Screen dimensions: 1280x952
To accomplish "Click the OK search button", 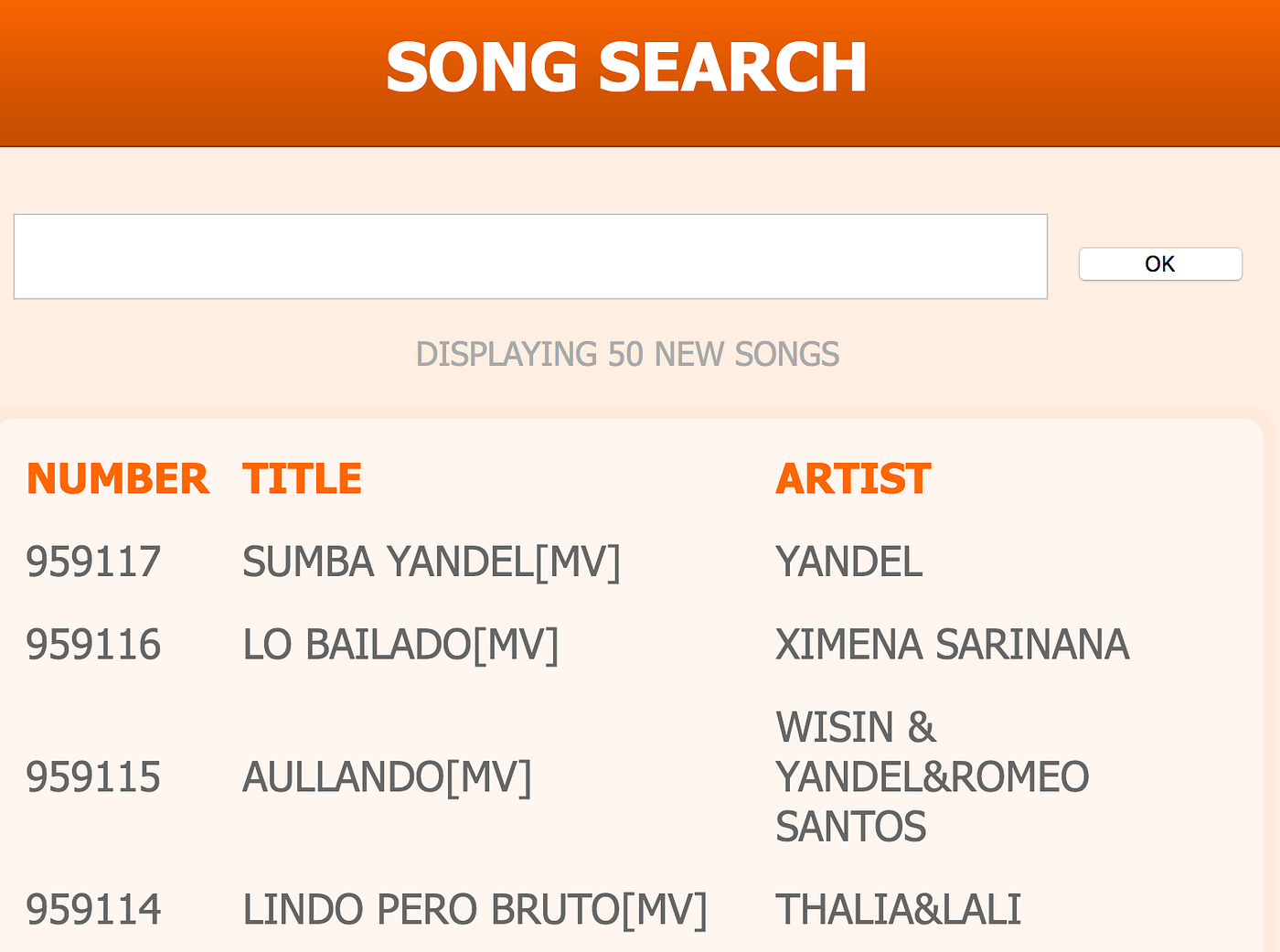I will pos(1160,264).
